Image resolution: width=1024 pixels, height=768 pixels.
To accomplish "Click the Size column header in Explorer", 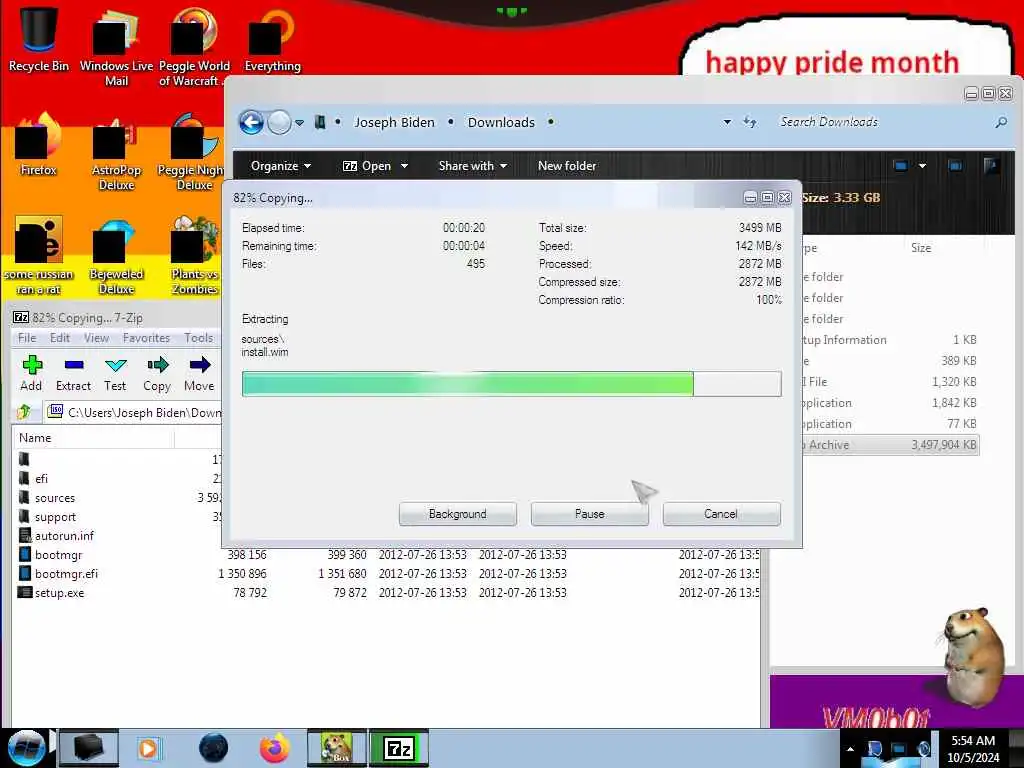I will (920, 248).
